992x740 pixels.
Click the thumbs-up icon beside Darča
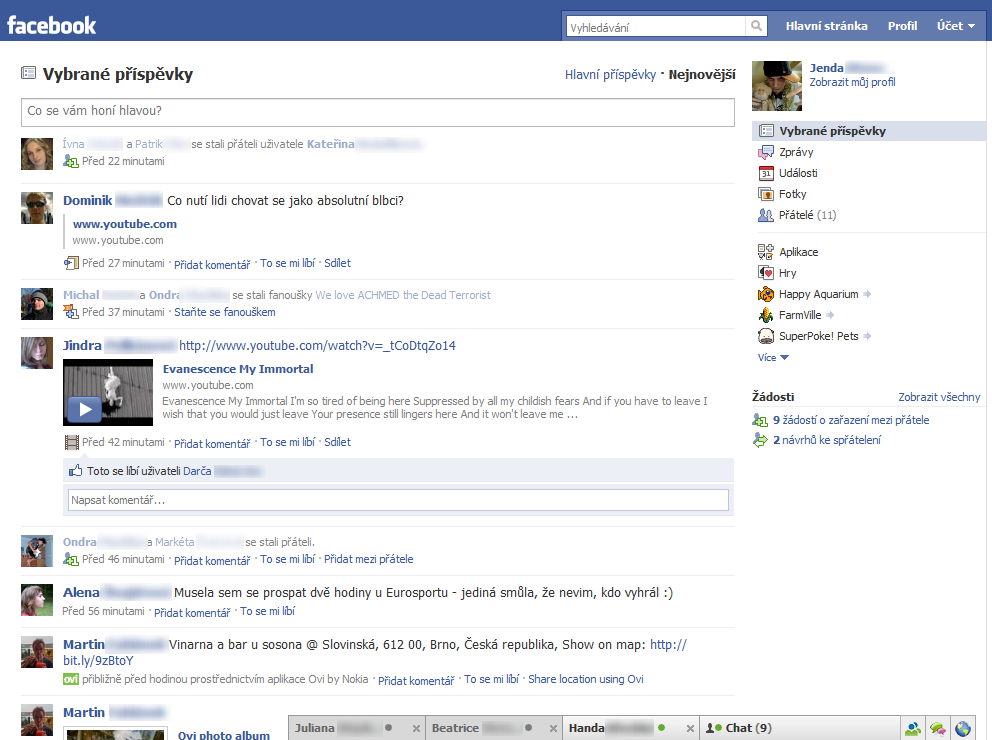pos(75,471)
